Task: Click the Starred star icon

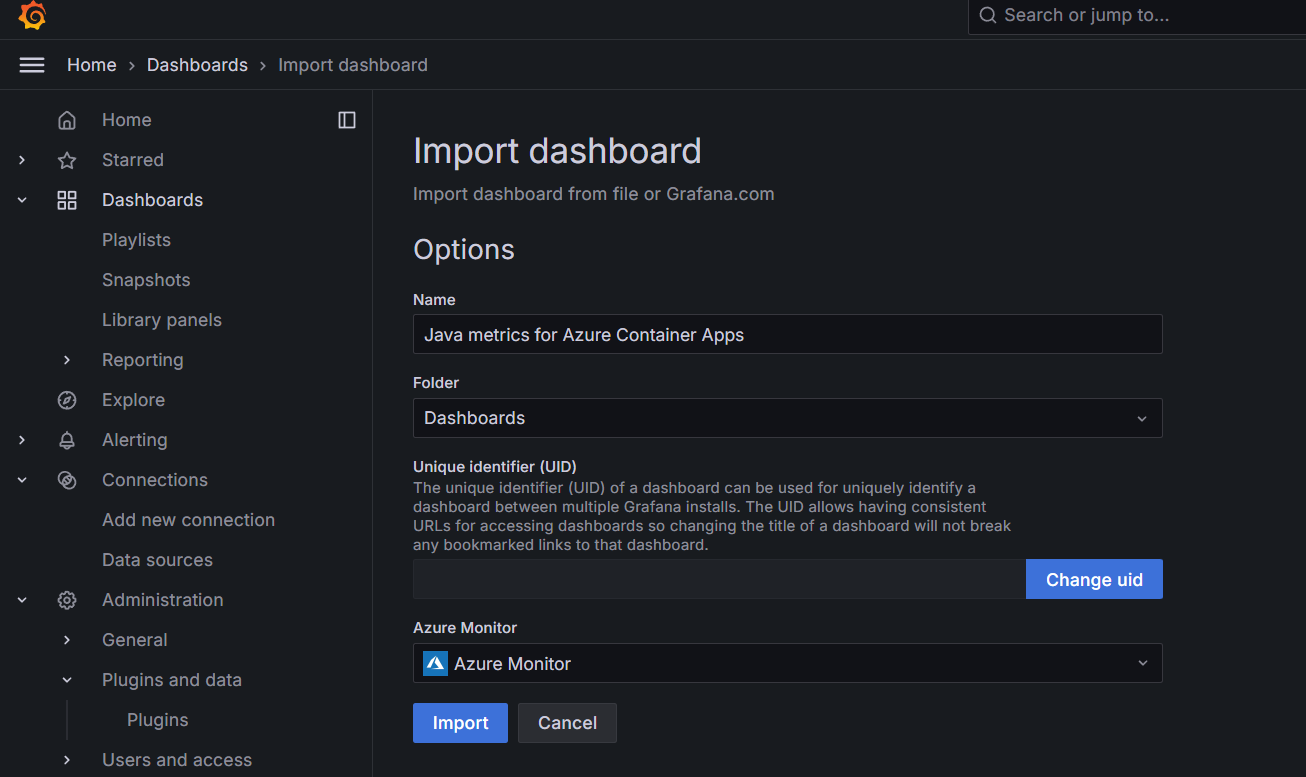Action: coord(67,159)
